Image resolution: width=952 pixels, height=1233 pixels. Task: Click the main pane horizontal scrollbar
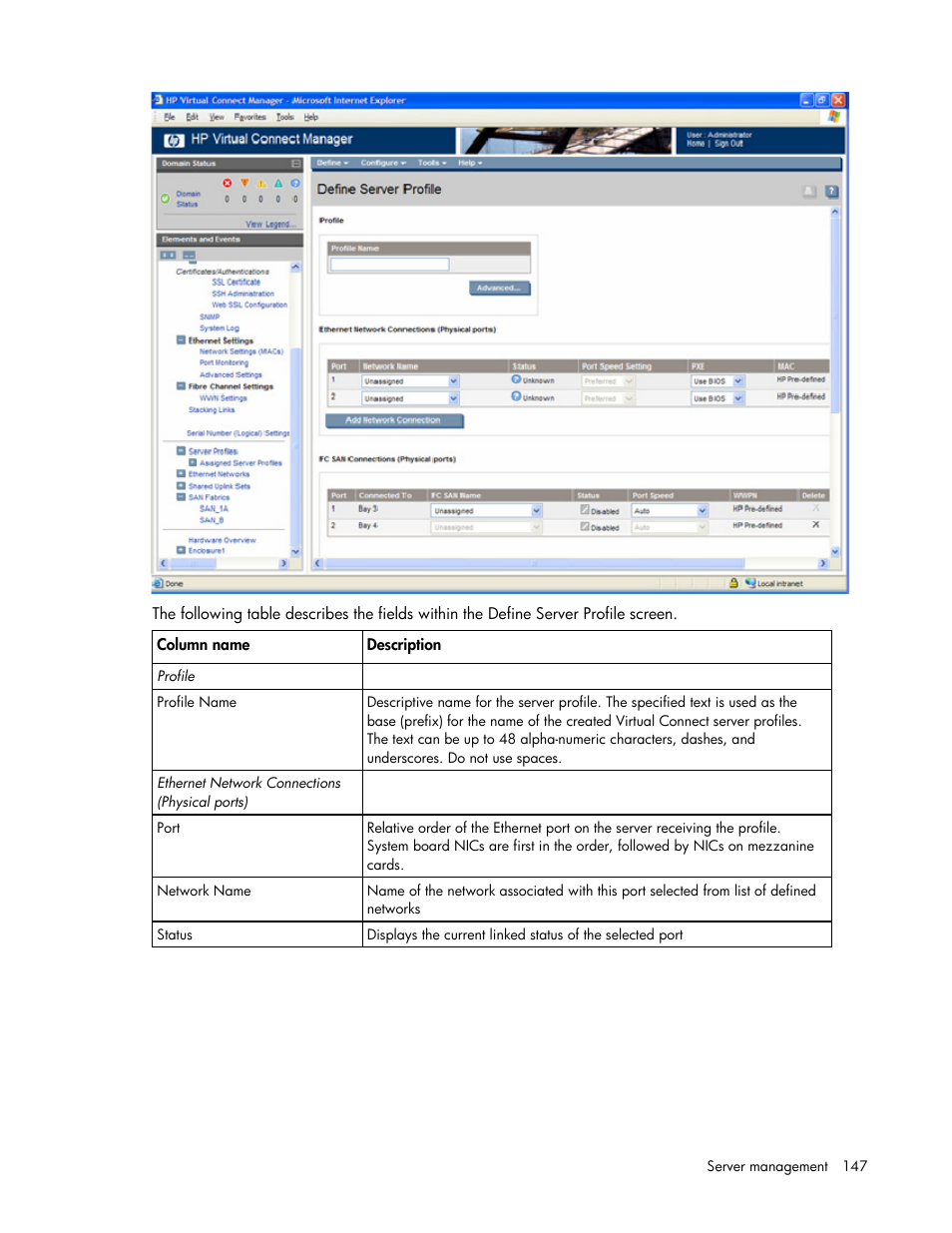tap(571, 564)
